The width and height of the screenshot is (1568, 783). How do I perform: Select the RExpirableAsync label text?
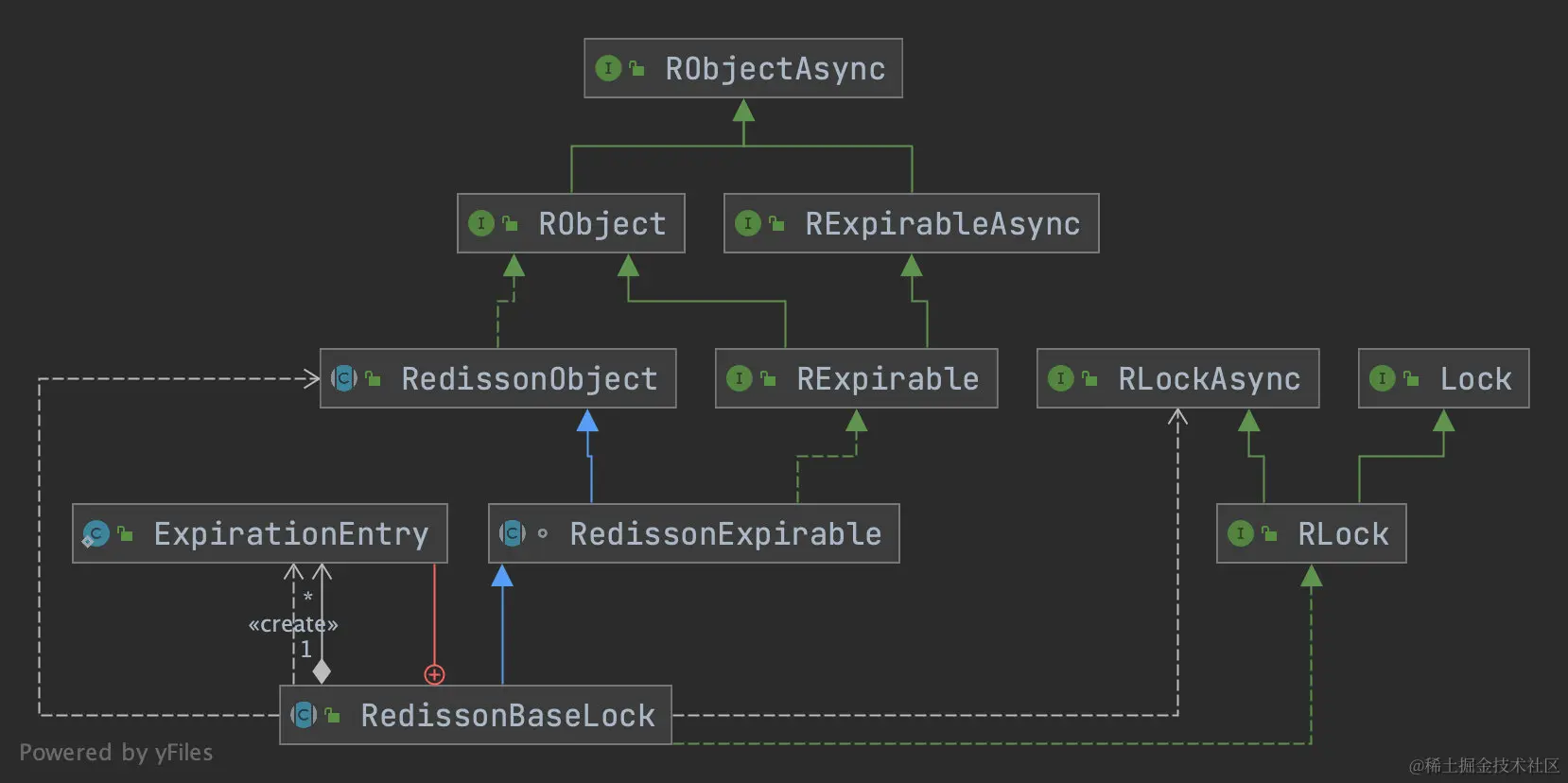(943, 224)
